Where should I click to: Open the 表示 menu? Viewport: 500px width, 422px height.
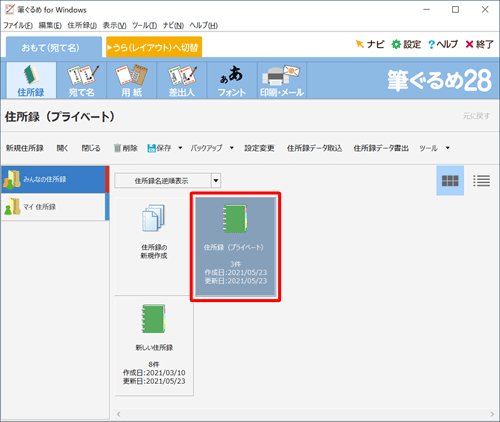pos(114,25)
